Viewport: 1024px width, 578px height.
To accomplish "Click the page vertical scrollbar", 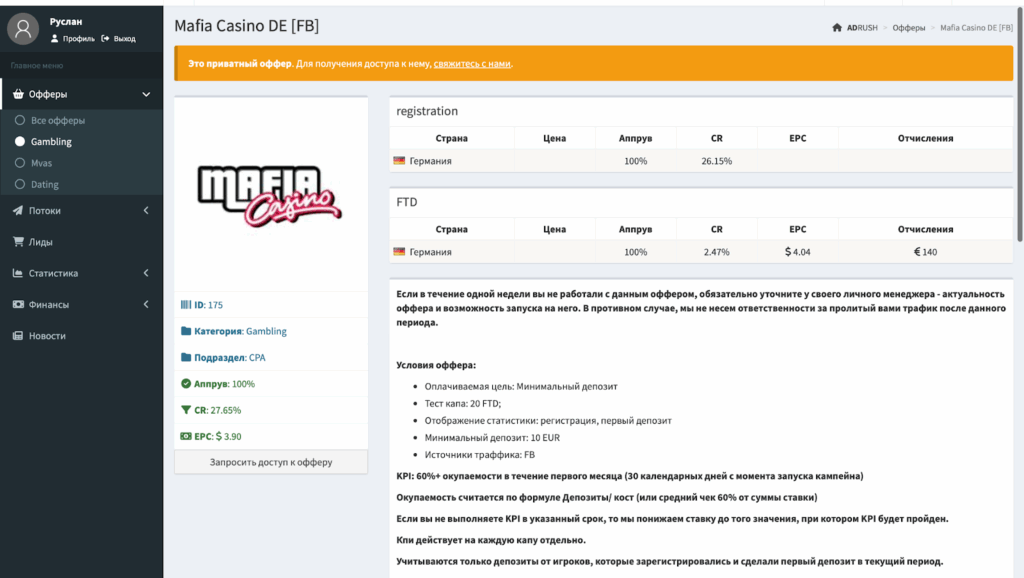I will [1019, 124].
